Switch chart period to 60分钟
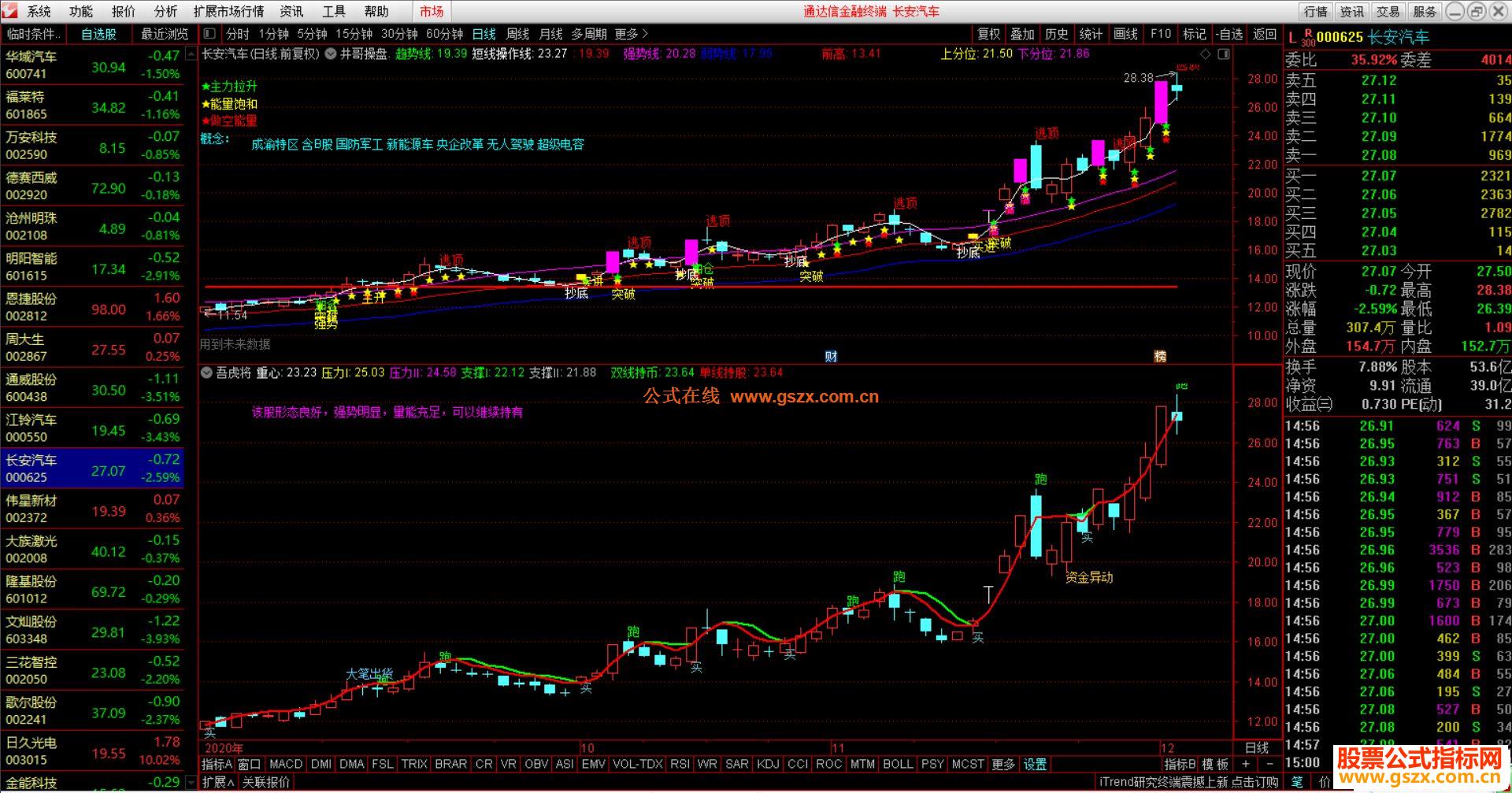Viewport: 1512px width, 793px height. pyautogui.click(x=444, y=34)
